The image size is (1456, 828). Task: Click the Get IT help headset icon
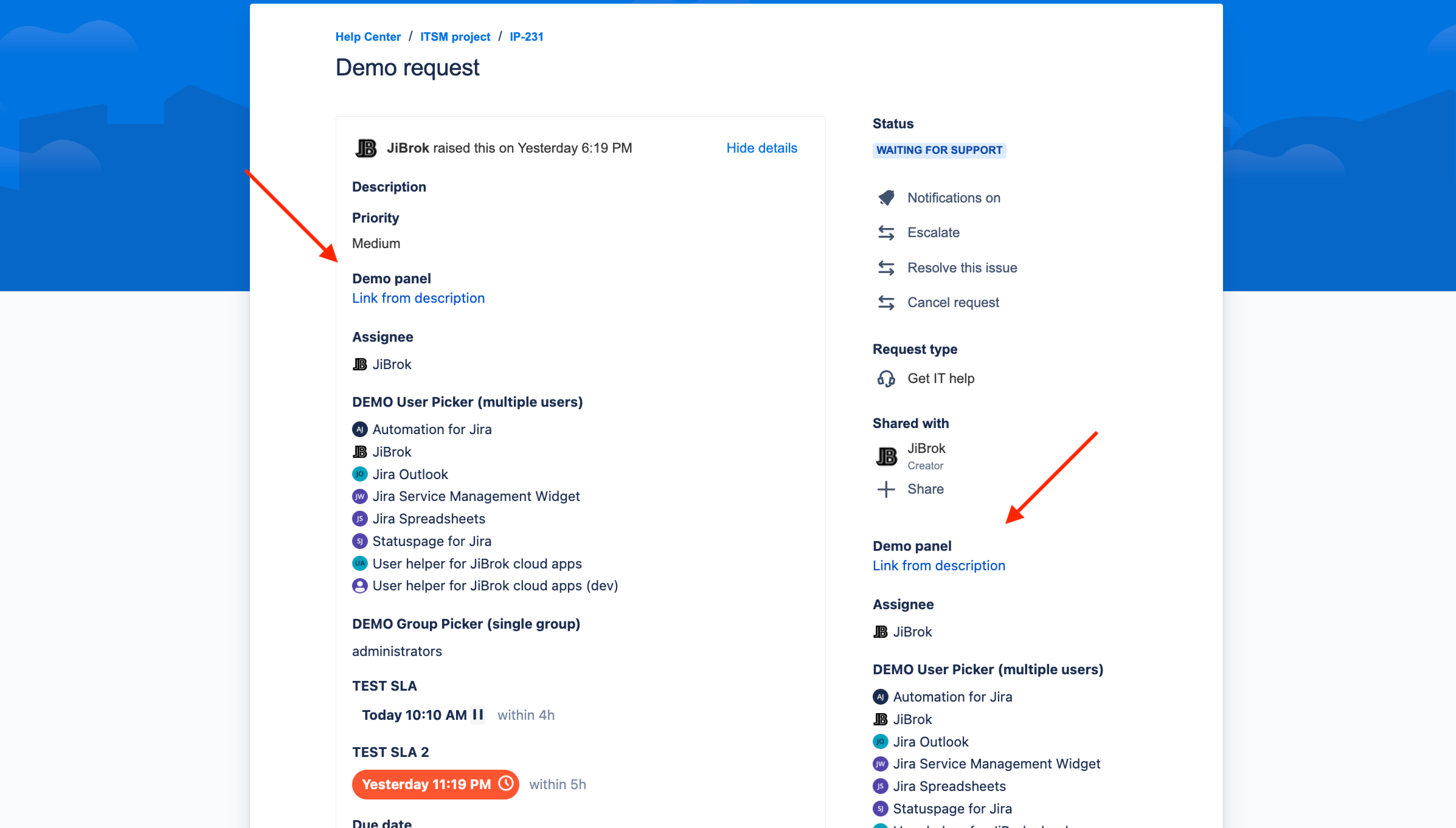click(886, 378)
